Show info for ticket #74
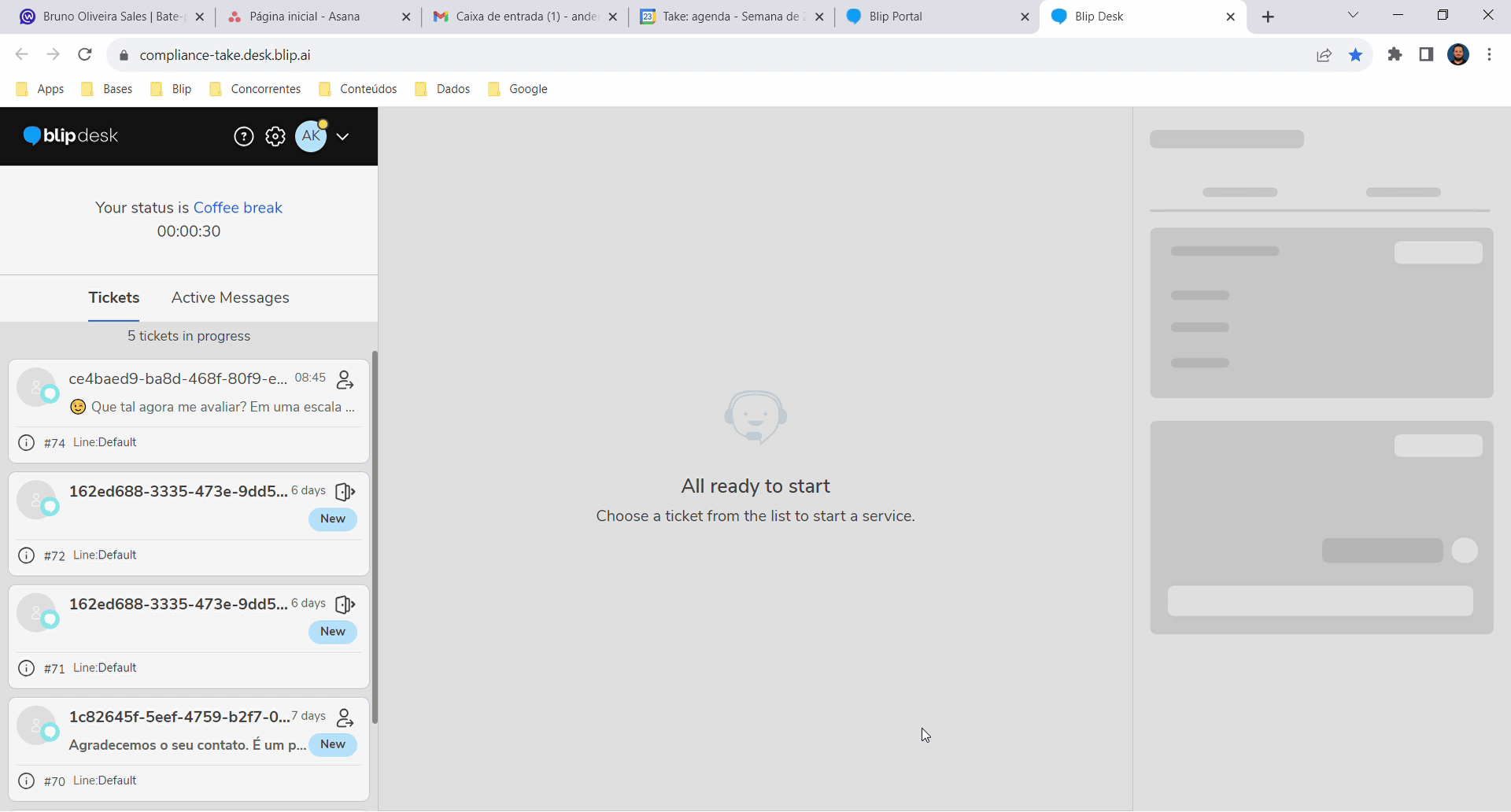The image size is (1511, 812). click(27, 443)
